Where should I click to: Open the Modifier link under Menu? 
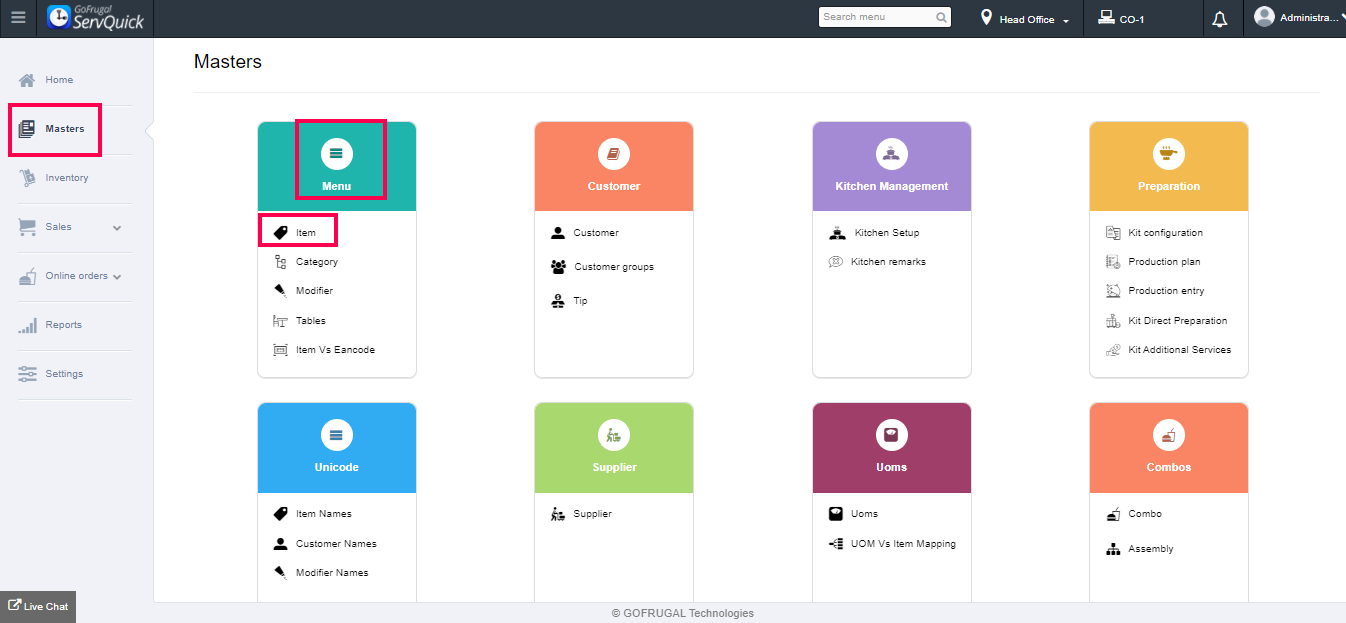click(314, 291)
